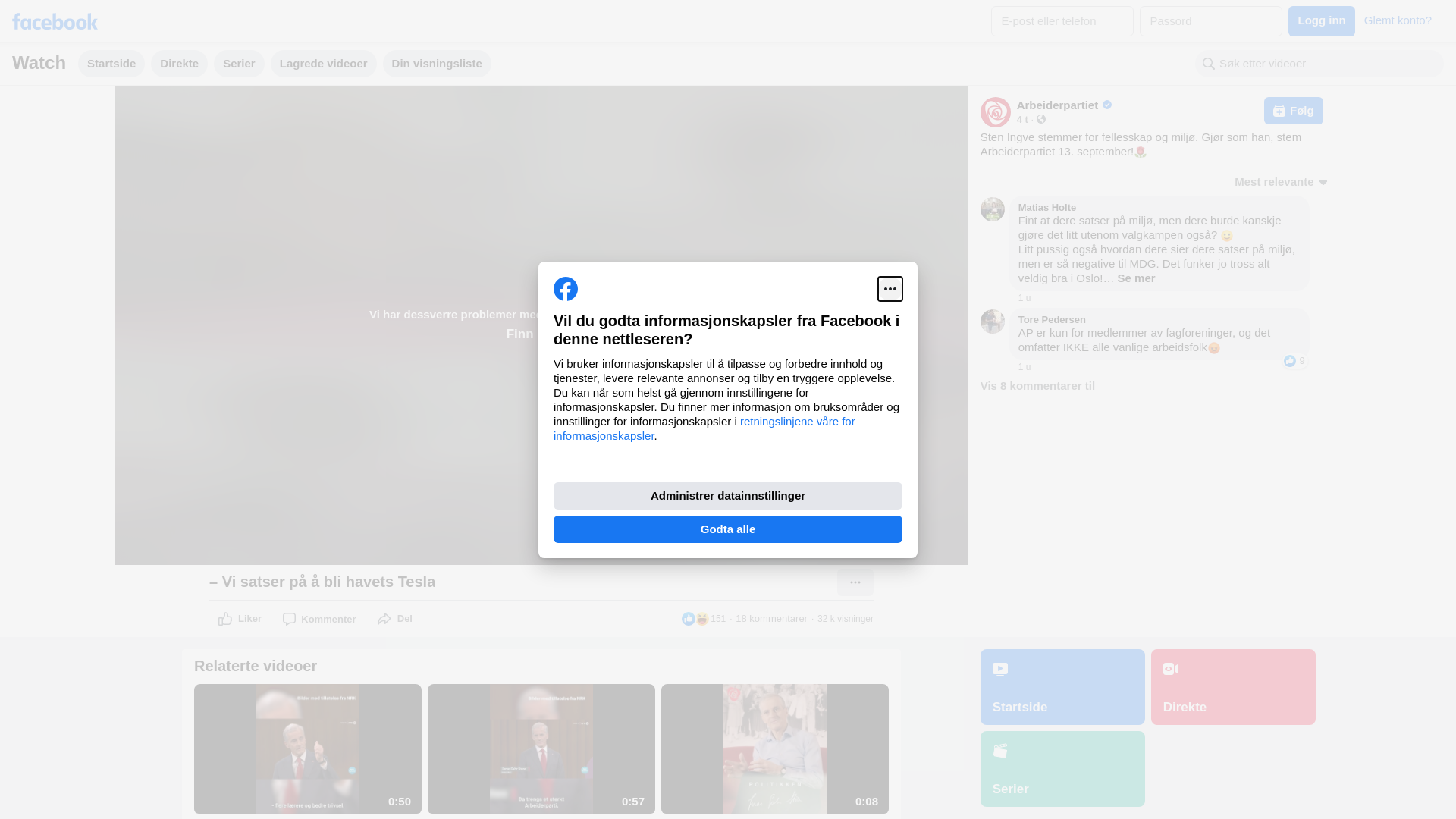1456x819 pixels.
Task: Open the 18 kommentarer link
Action: 771,619
